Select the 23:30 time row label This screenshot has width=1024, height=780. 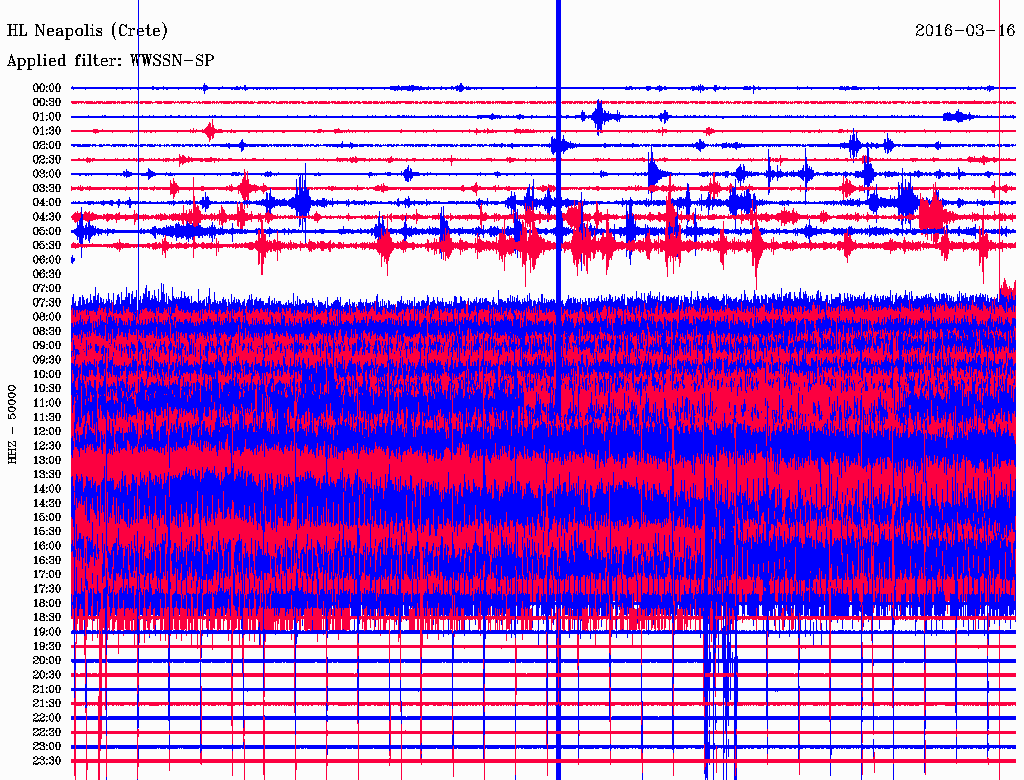(x=47, y=761)
